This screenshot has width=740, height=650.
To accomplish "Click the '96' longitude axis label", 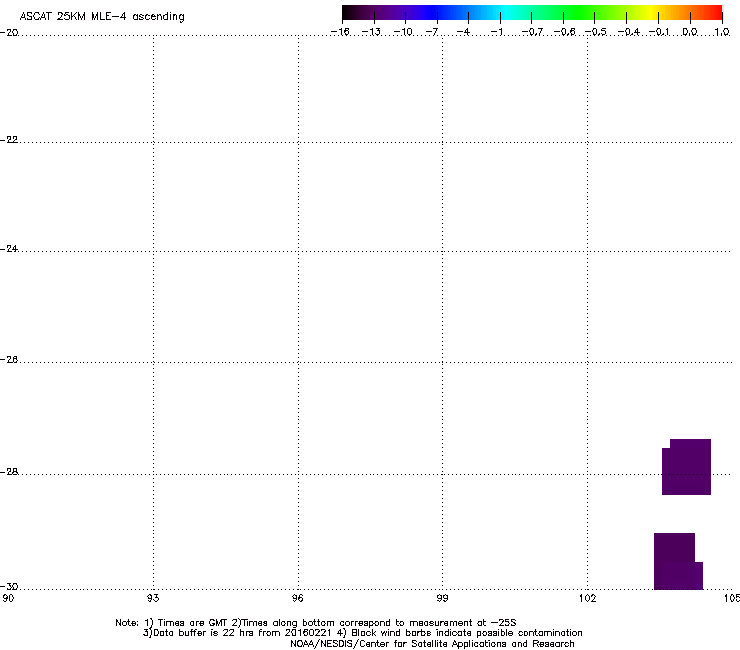I will coord(298,598).
